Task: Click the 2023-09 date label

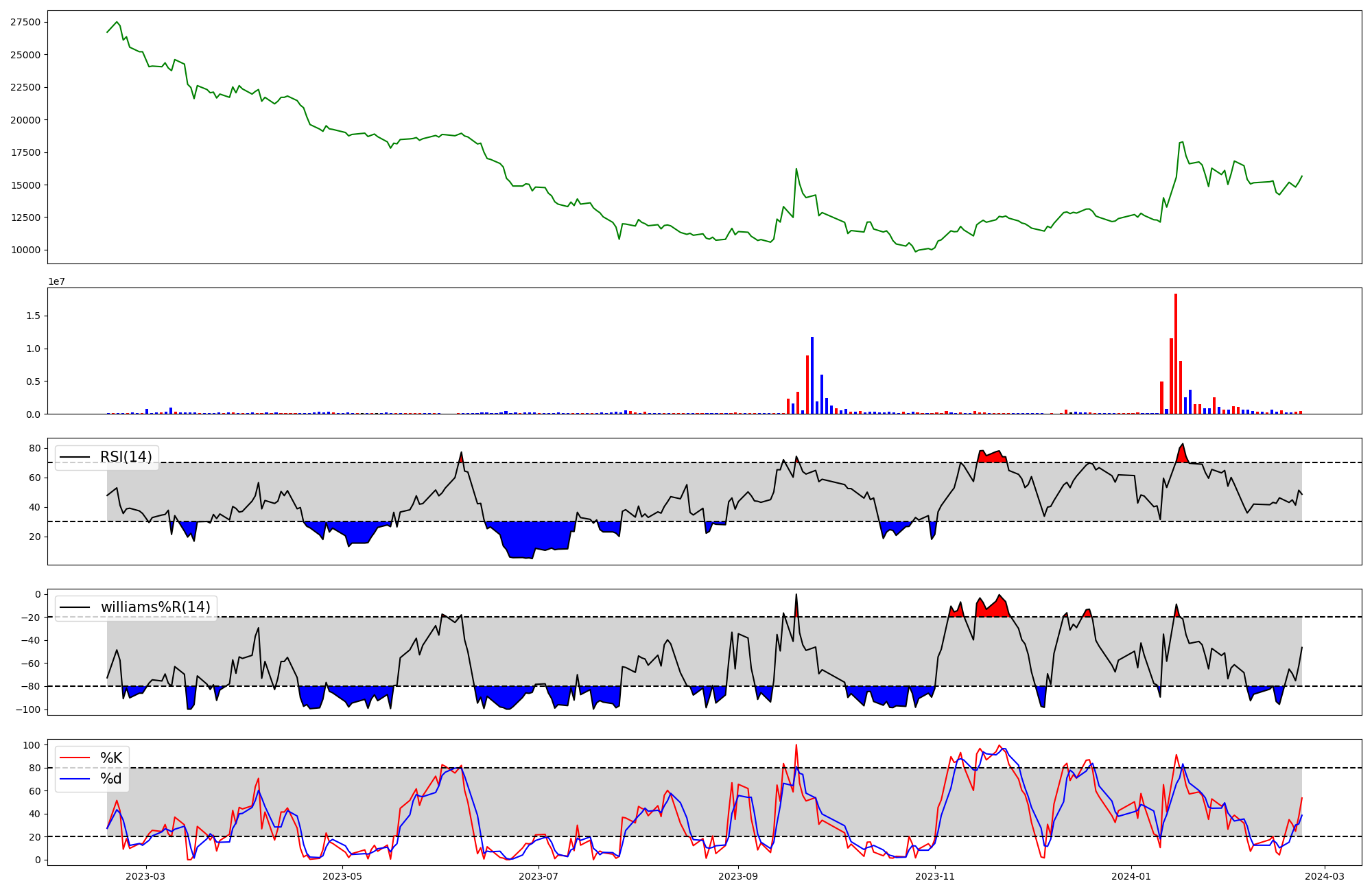Action: pyautogui.click(x=738, y=876)
